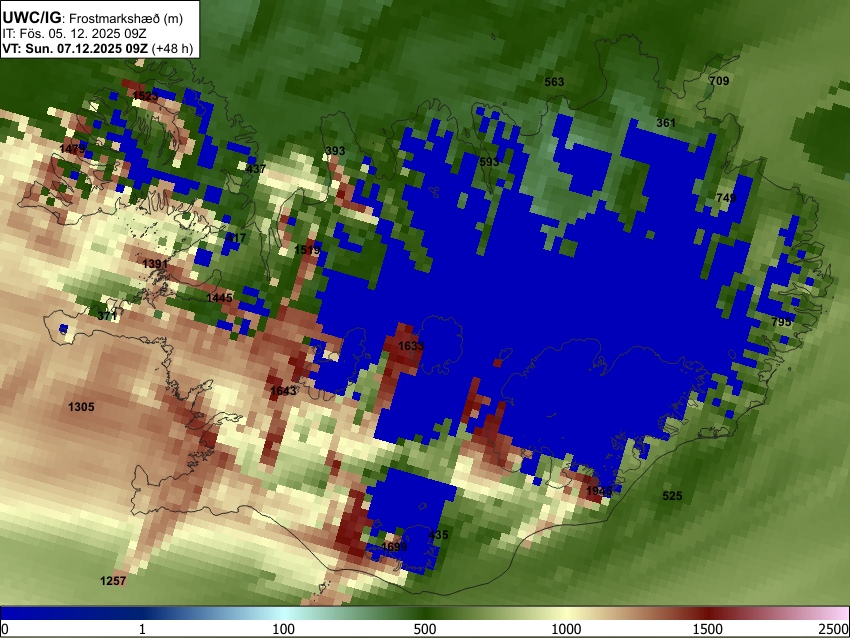The height and width of the screenshot is (638, 850).
Task: Click the 1257 value on the map
Action: coord(113,581)
